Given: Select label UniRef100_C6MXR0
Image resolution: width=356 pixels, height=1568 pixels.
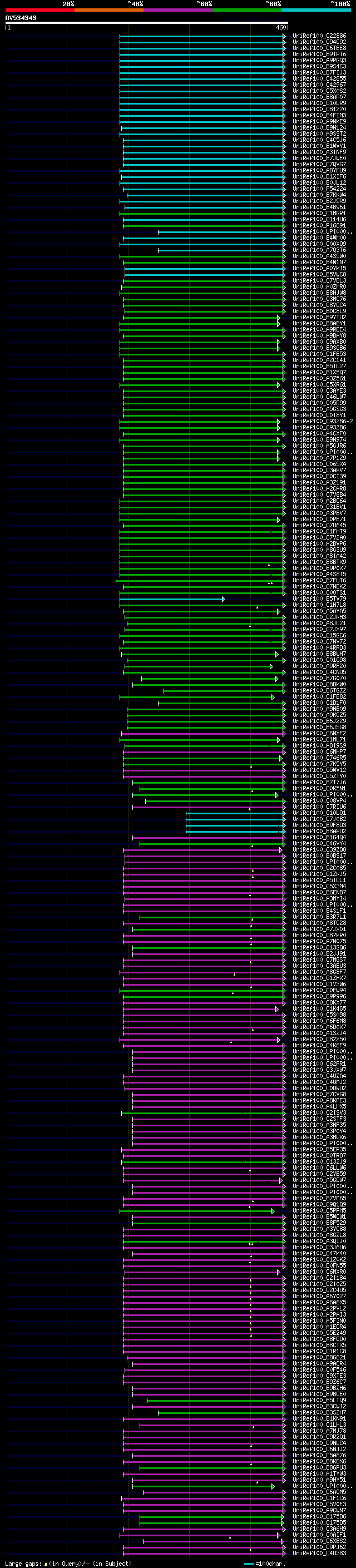Looking at the screenshot, I should [319, 1272].
